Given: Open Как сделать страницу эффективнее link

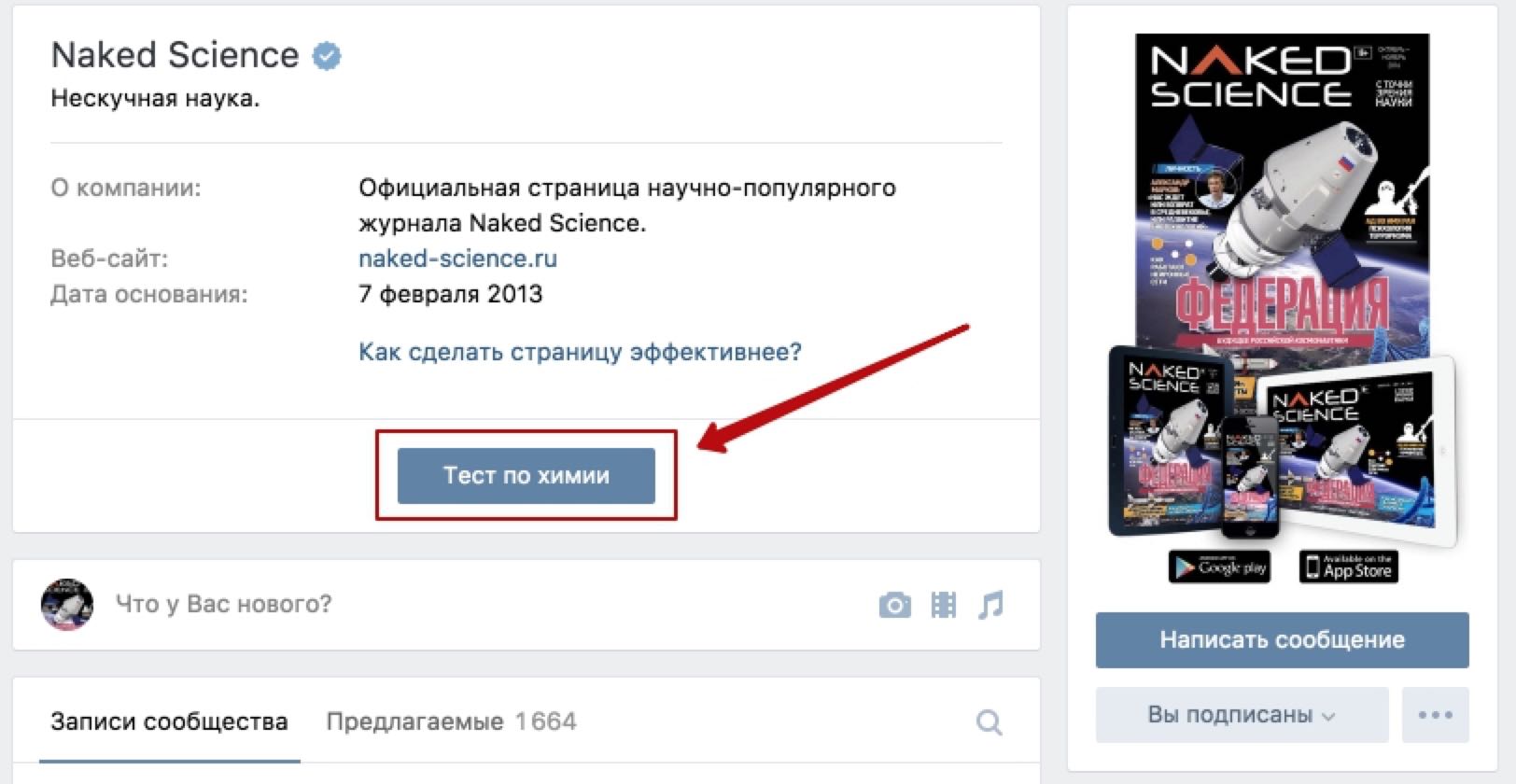Looking at the screenshot, I should 580,352.
